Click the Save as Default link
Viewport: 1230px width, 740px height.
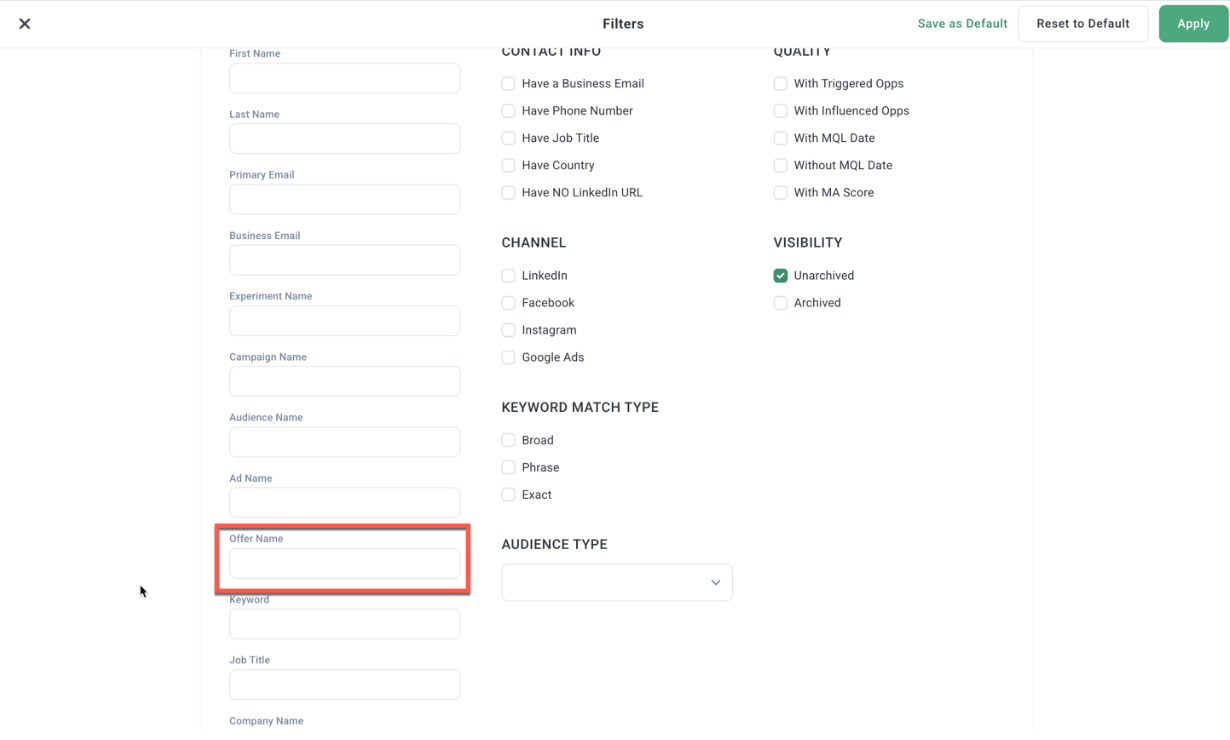point(961,23)
